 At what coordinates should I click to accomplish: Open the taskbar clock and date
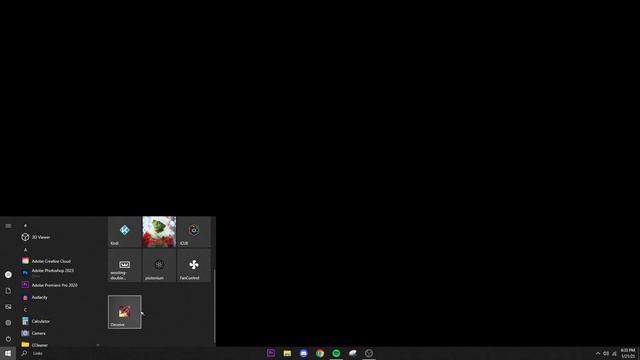click(628, 353)
